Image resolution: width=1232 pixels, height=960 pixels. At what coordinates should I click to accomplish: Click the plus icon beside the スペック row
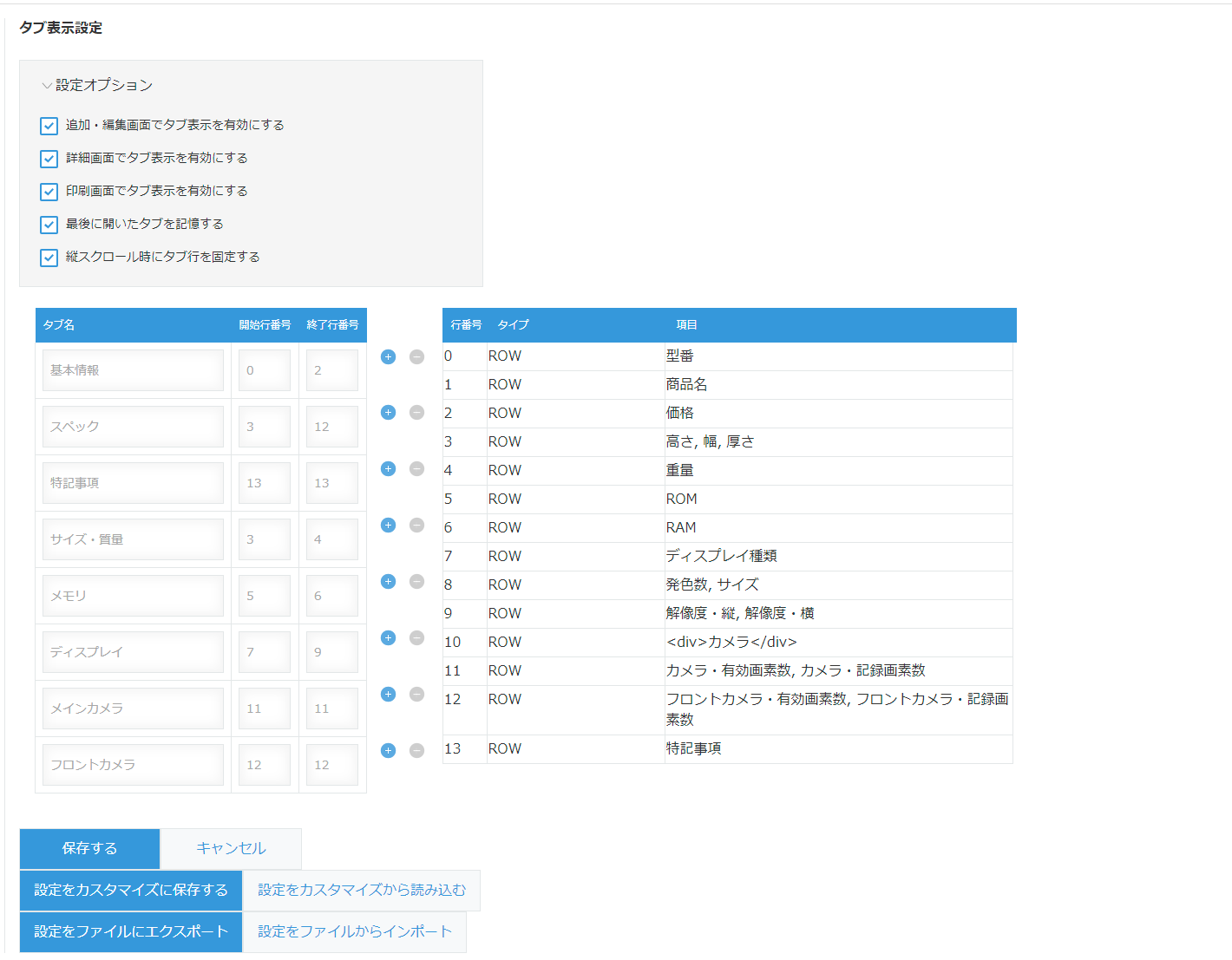pyautogui.click(x=388, y=413)
